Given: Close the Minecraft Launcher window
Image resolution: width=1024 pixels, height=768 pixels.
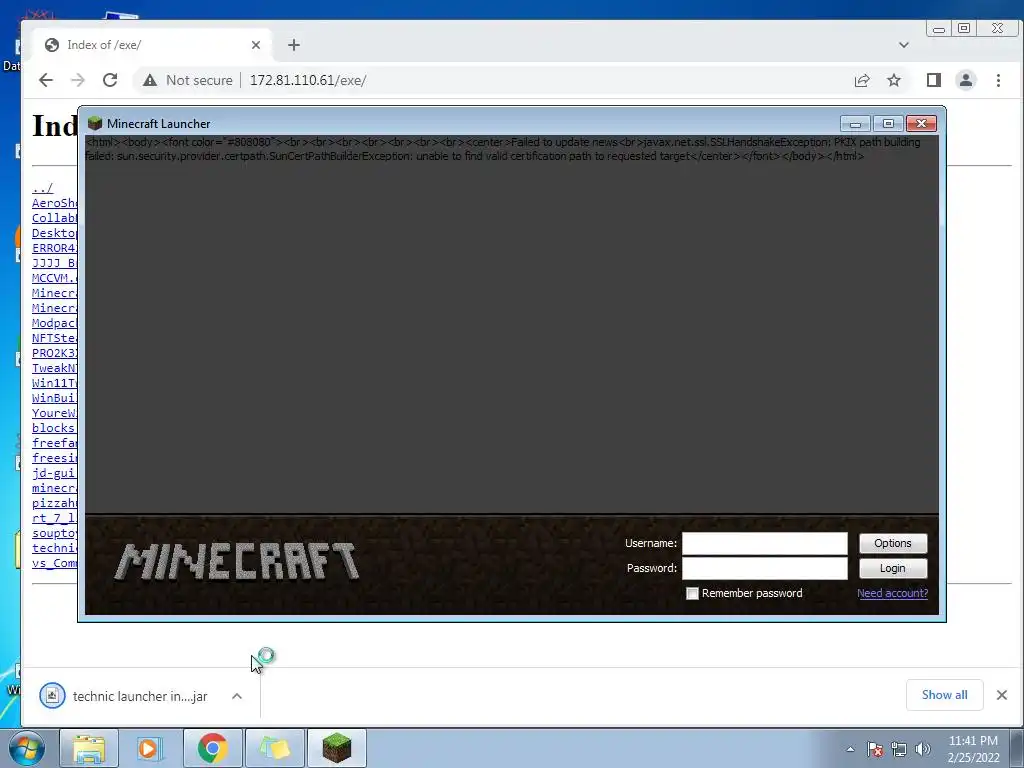Looking at the screenshot, I should click(921, 123).
